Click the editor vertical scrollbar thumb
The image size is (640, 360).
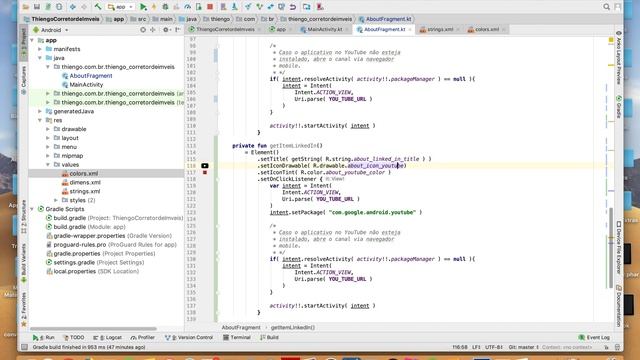611,247
